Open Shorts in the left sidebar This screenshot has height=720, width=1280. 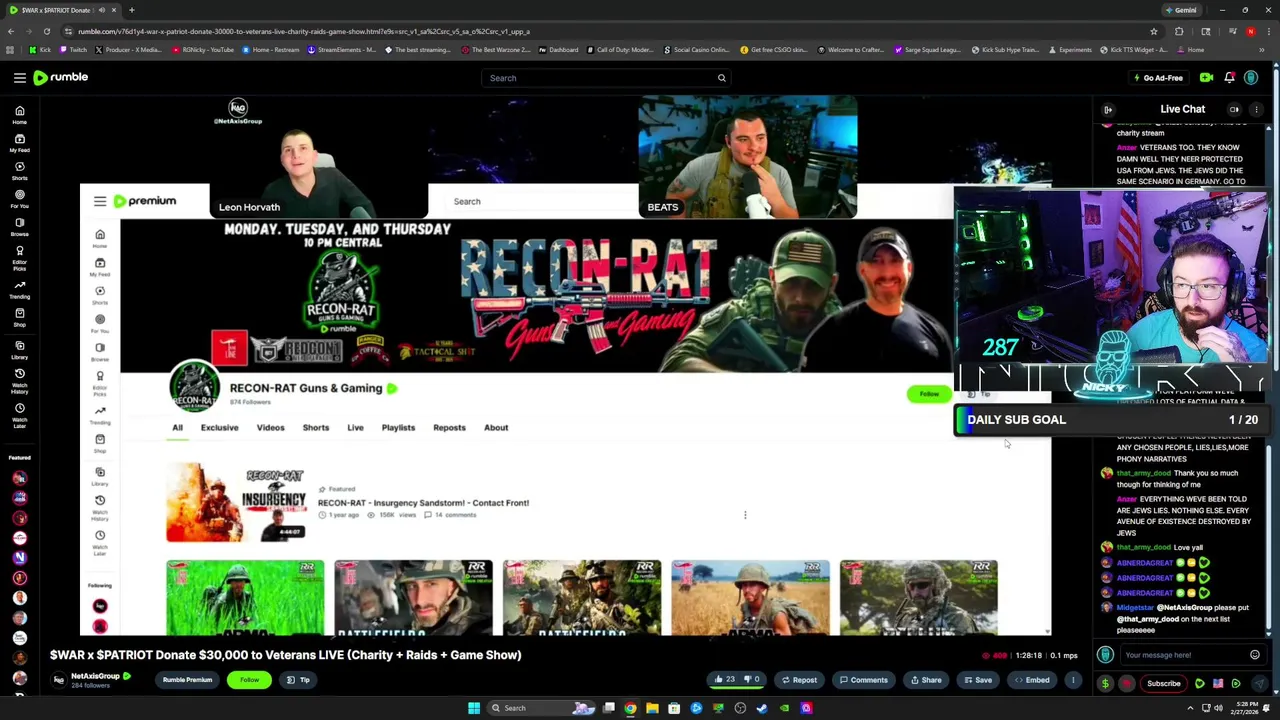(x=19, y=171)
